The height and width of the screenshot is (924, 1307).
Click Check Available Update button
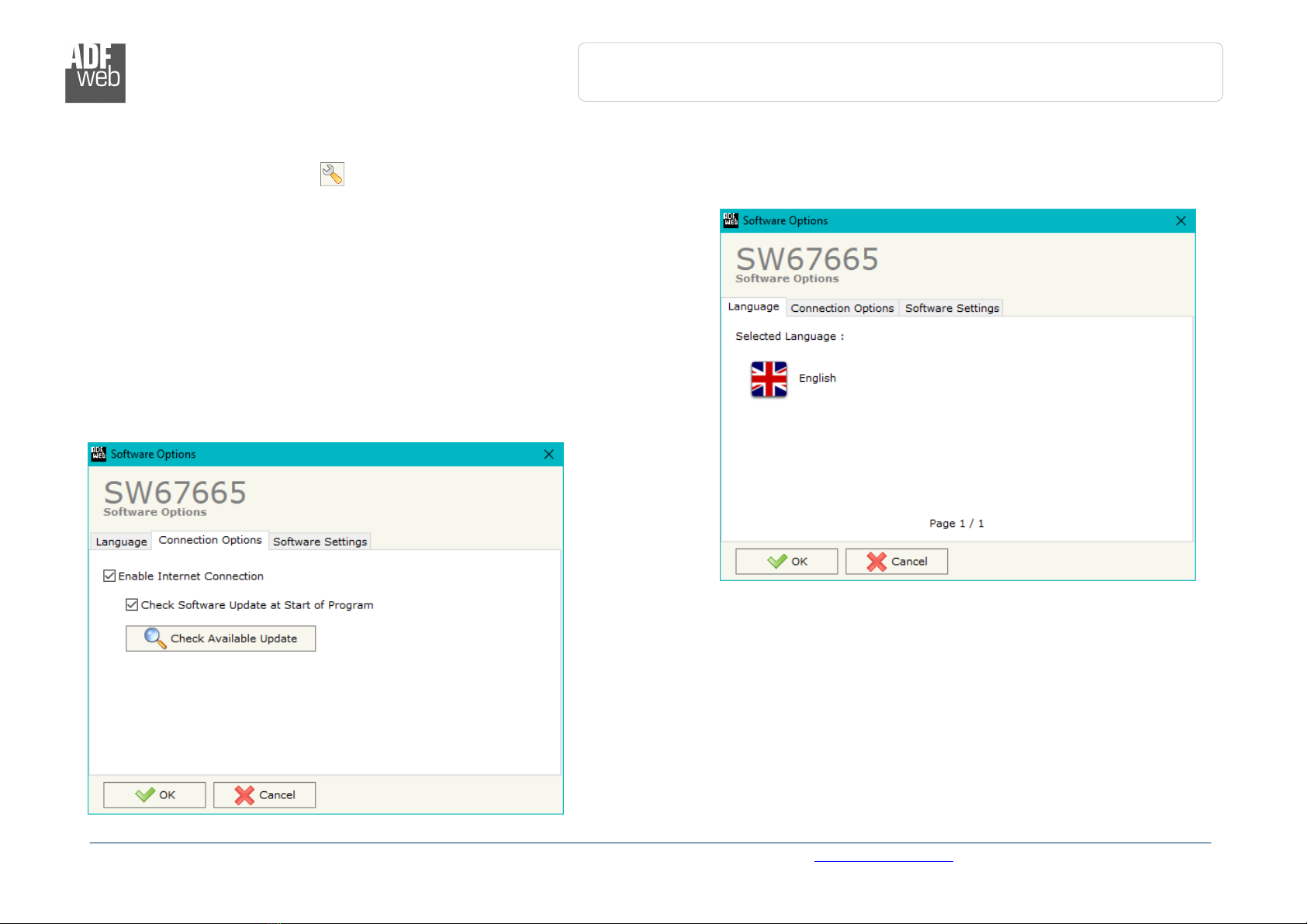[220, 638]
